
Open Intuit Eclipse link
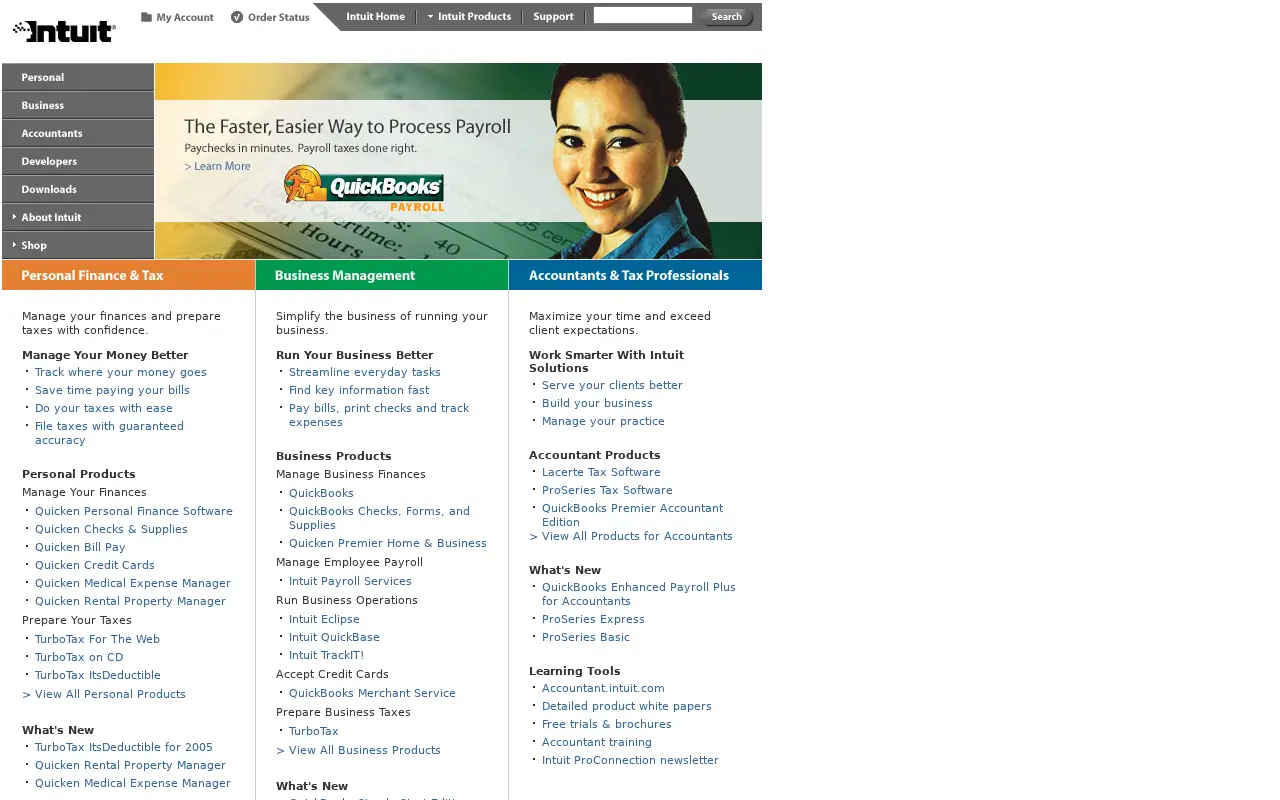click(324, 619)
